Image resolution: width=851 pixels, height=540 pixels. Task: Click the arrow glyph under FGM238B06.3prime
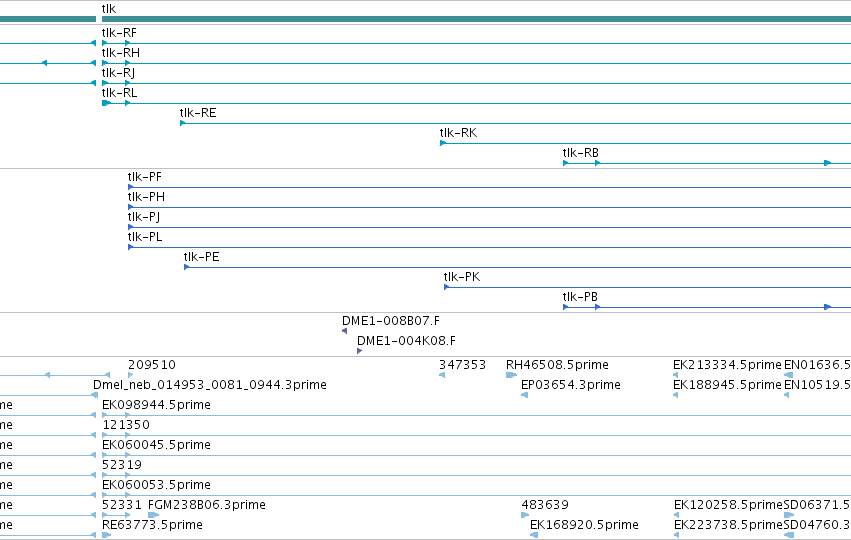pos(154,515)
